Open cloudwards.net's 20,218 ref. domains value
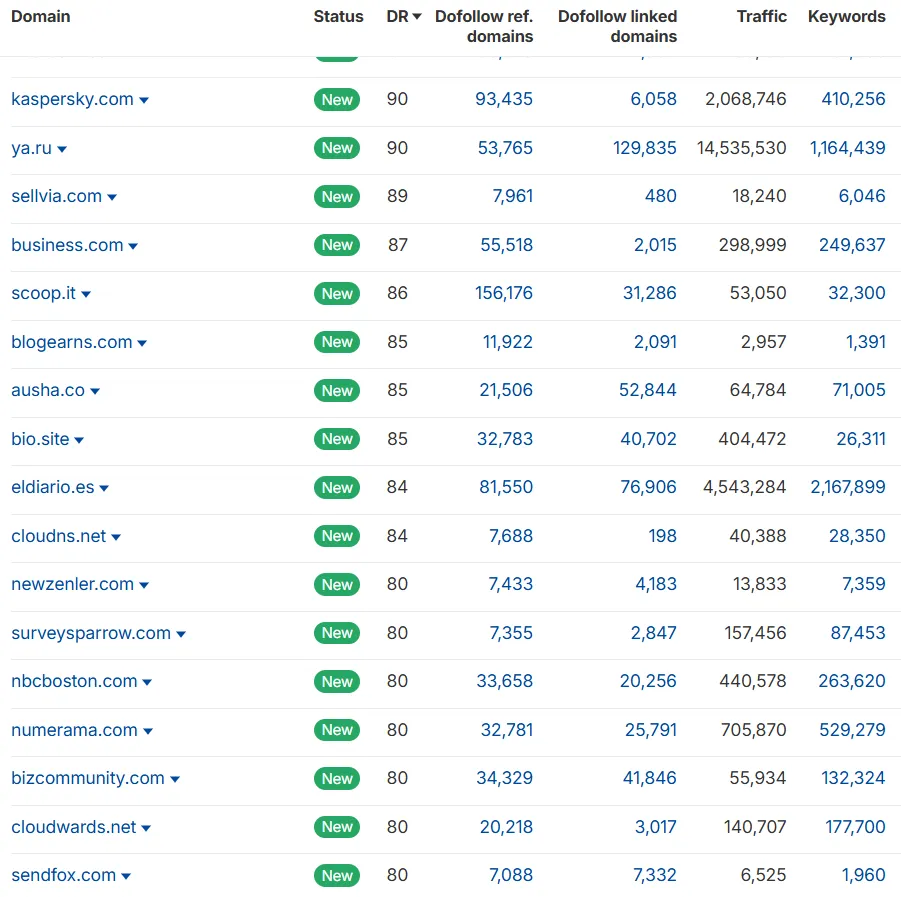The height and width of the screenshot is (897, 901). coord(506,828)
